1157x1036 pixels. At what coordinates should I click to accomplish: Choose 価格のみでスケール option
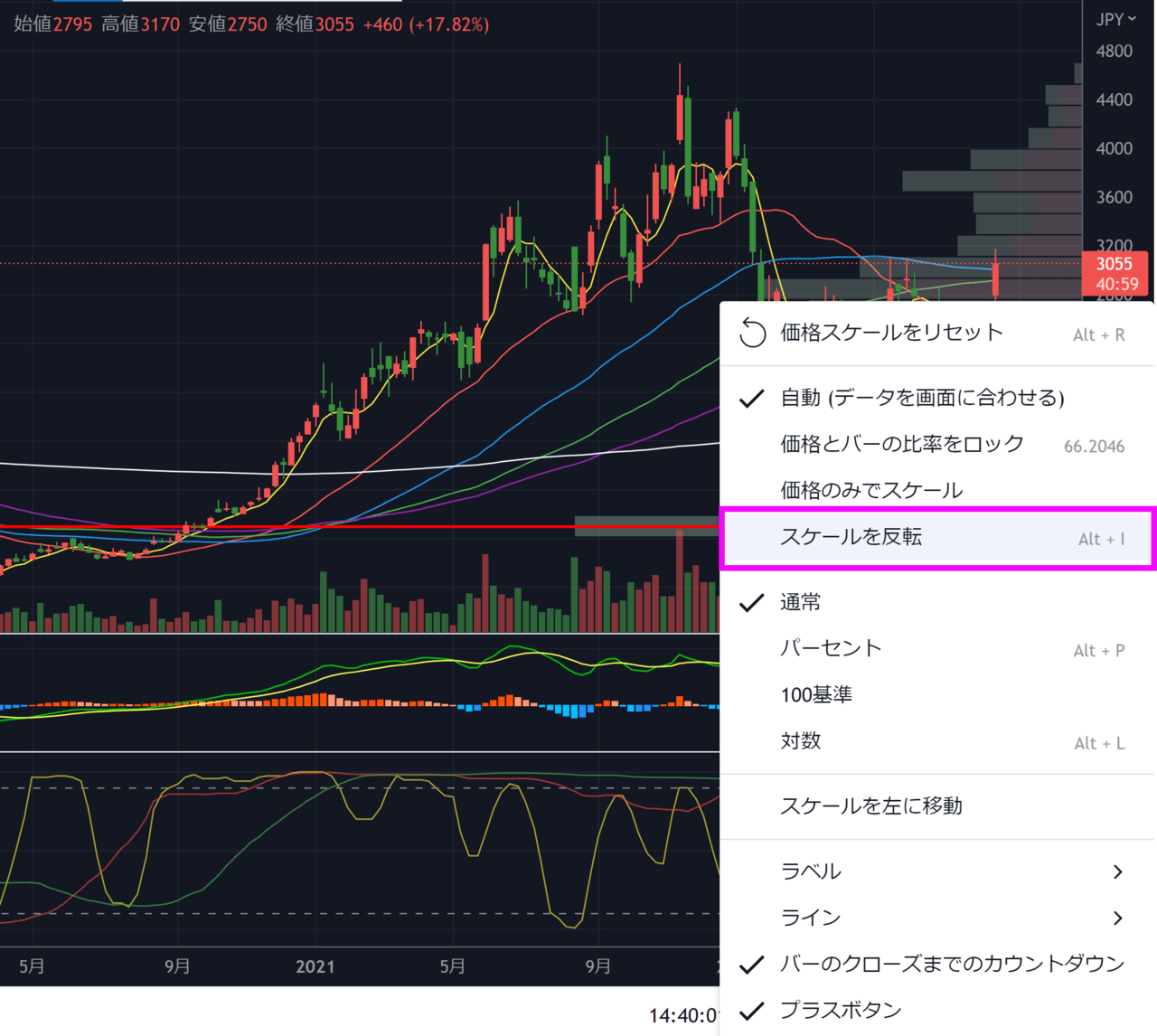click(936, 491)
